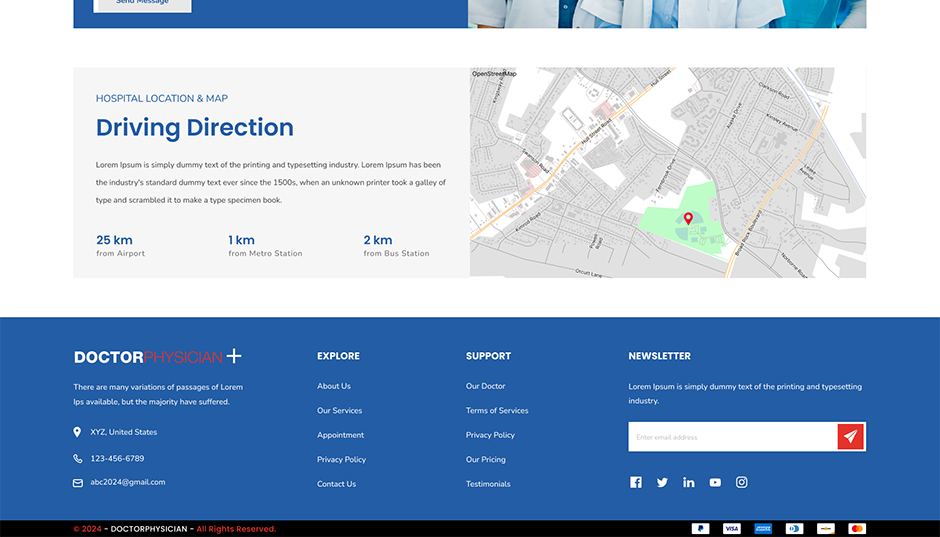Open Terms of Services link
The height and width of the screenshot is (537, 940).
(x=497, y=411)
